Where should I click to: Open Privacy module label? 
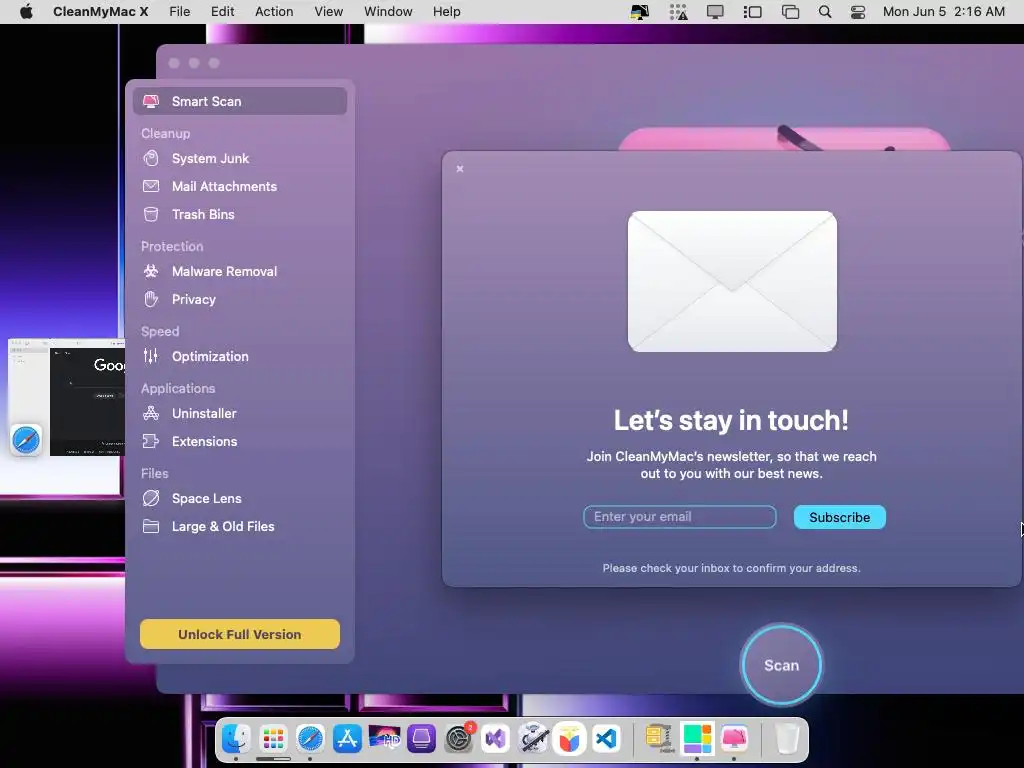point(193,299)
